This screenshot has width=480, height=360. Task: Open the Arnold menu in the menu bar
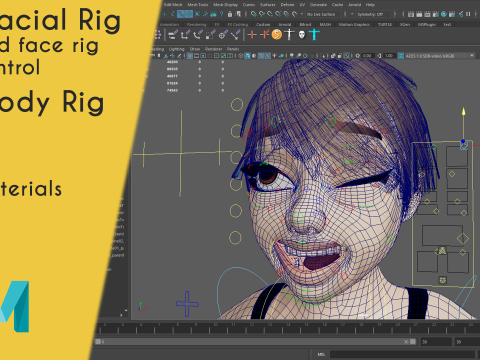(x=354, y=5)
